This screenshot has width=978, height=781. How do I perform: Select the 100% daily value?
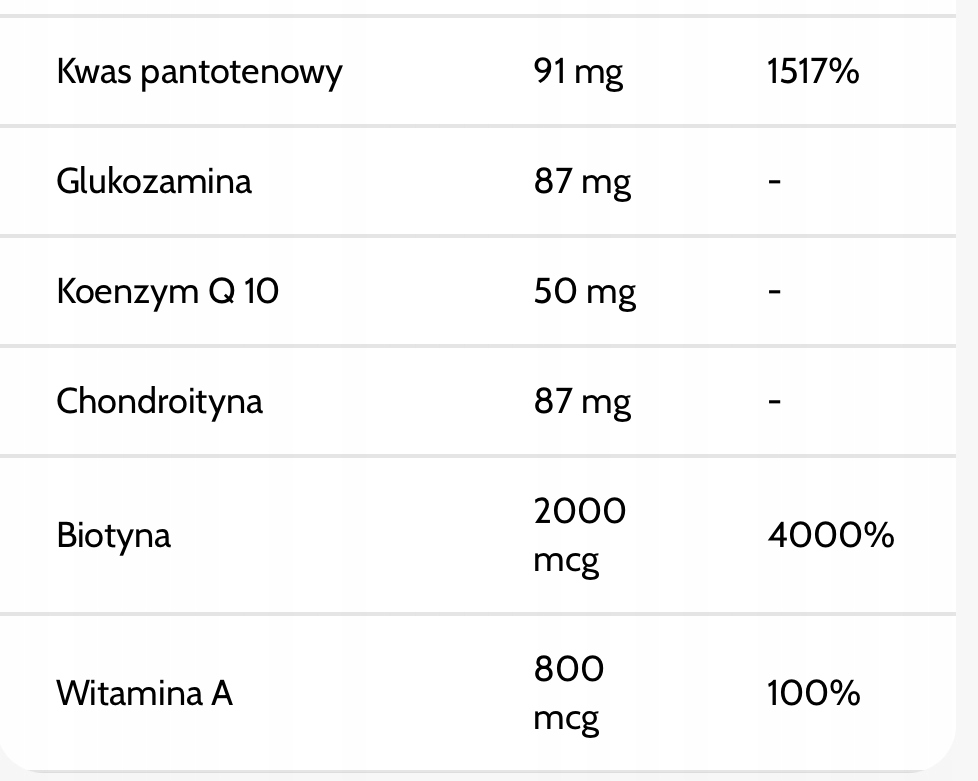click(x=813, y=693)
